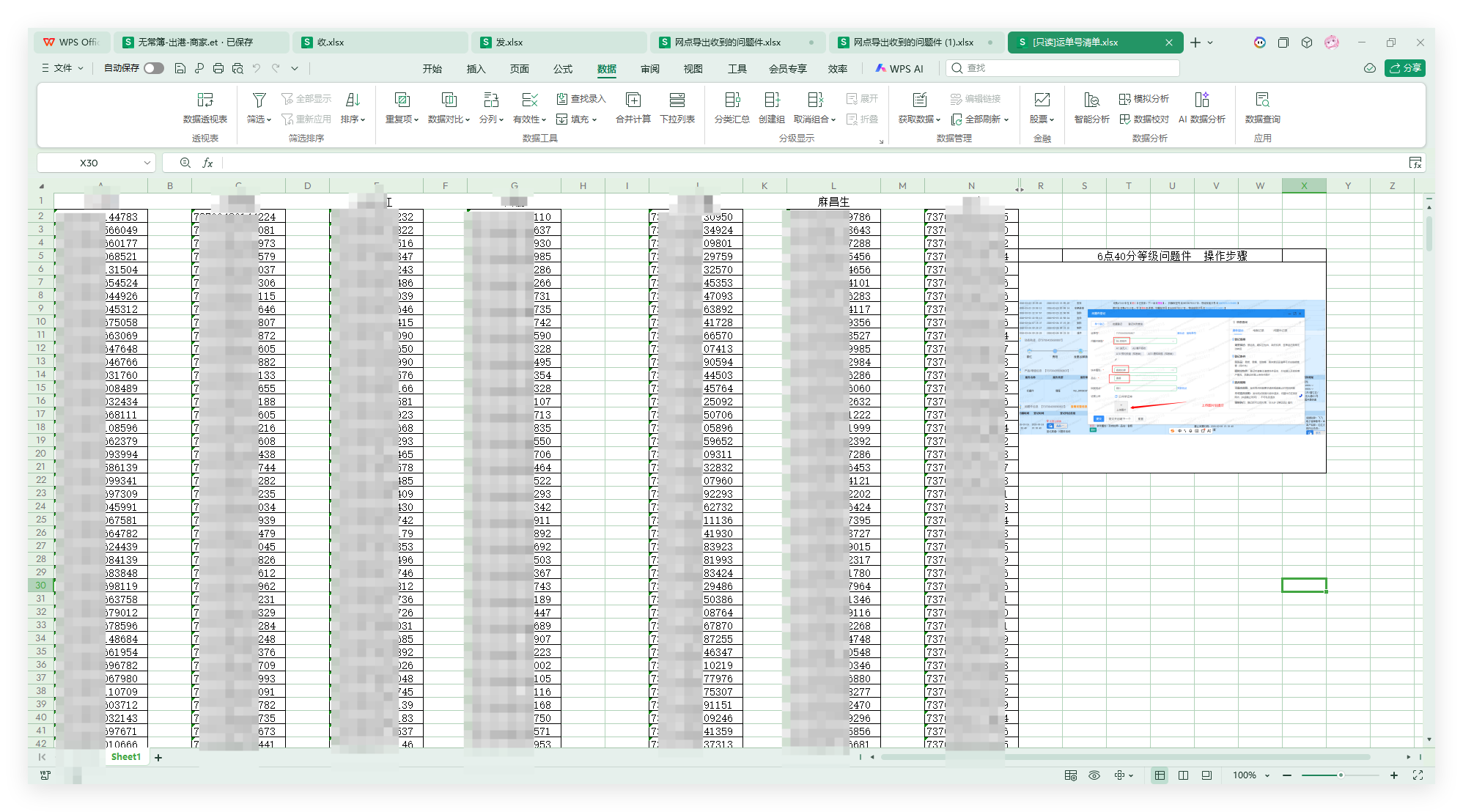
Task: Click the print icon in quick toolbar
Action: [218, 68]
